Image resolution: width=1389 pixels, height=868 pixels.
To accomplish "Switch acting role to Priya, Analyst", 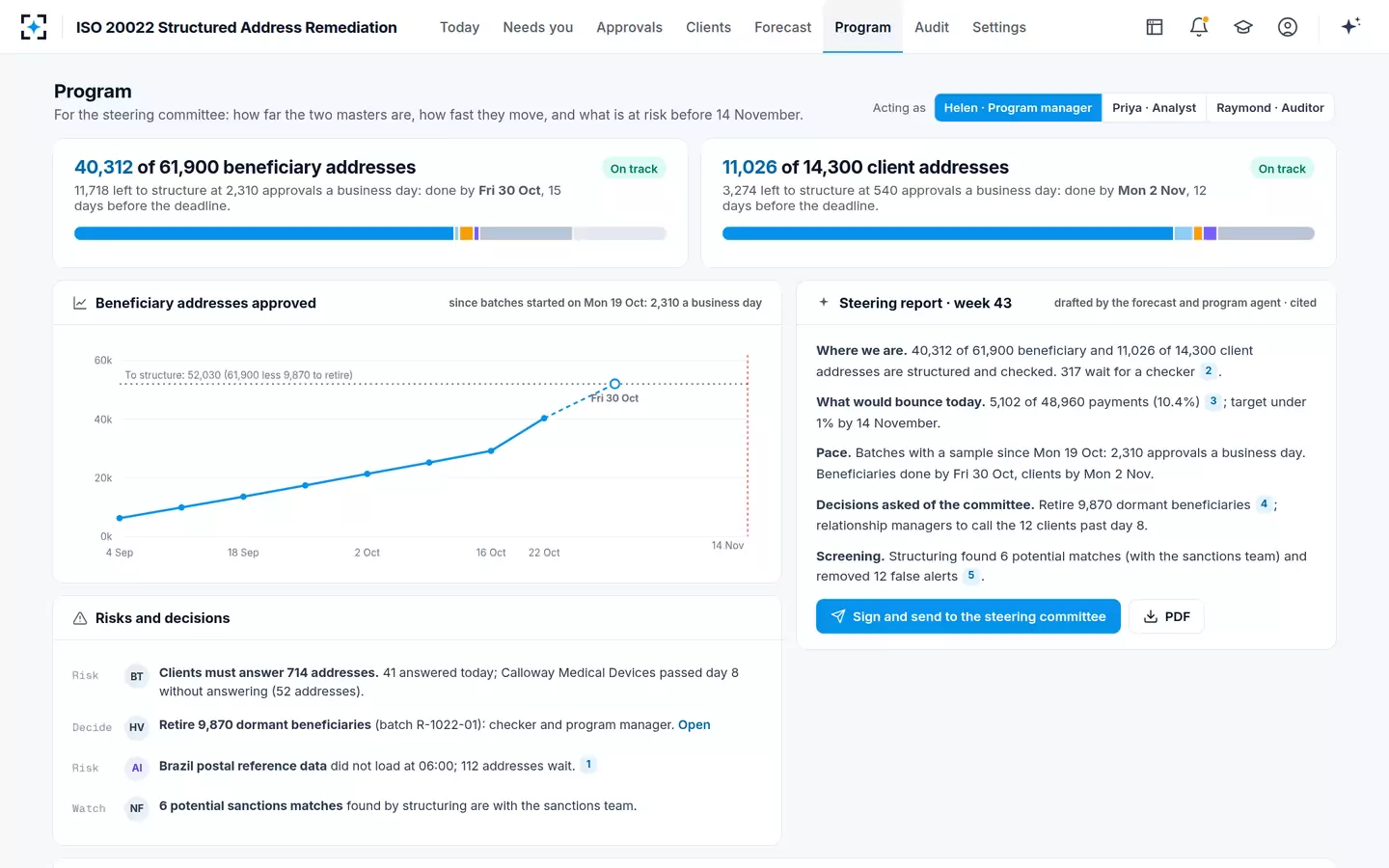I will click(x=1154, y=108).
